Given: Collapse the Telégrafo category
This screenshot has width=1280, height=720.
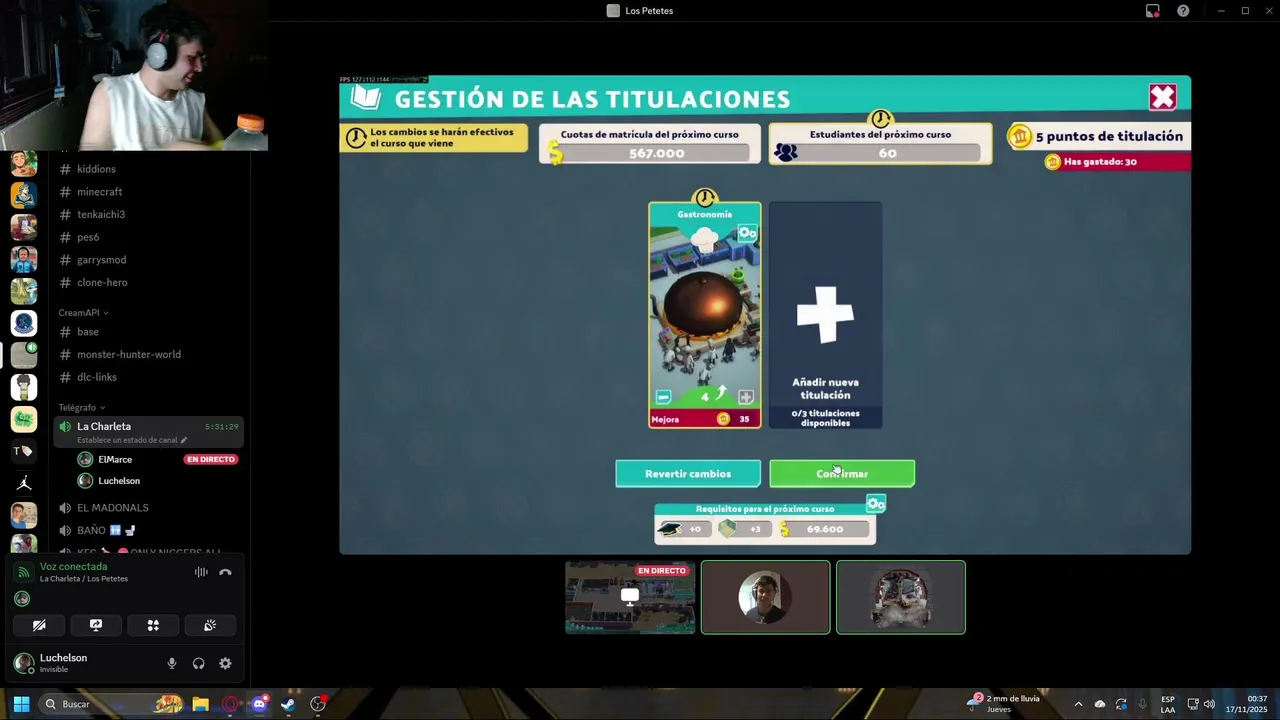Looking at the screenshot, I should click(82, 408).
